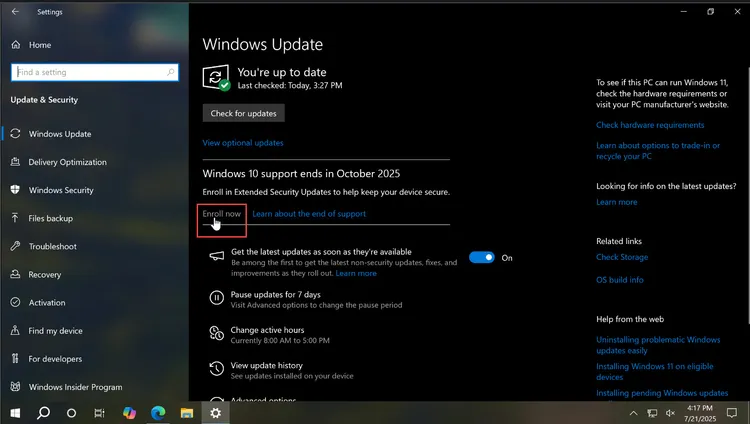The height and width of the screenshot is (424, 750).
Task: Select Windows Security in the sidebar
Action: (61, 190)
